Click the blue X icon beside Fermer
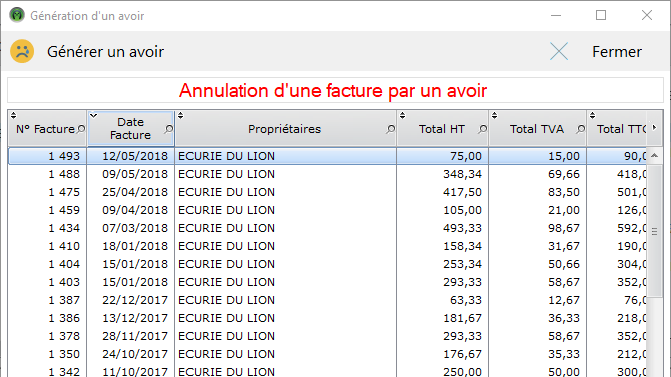Image resolution: width=671 pixels, height=377 pixels. tap(559, 51)
